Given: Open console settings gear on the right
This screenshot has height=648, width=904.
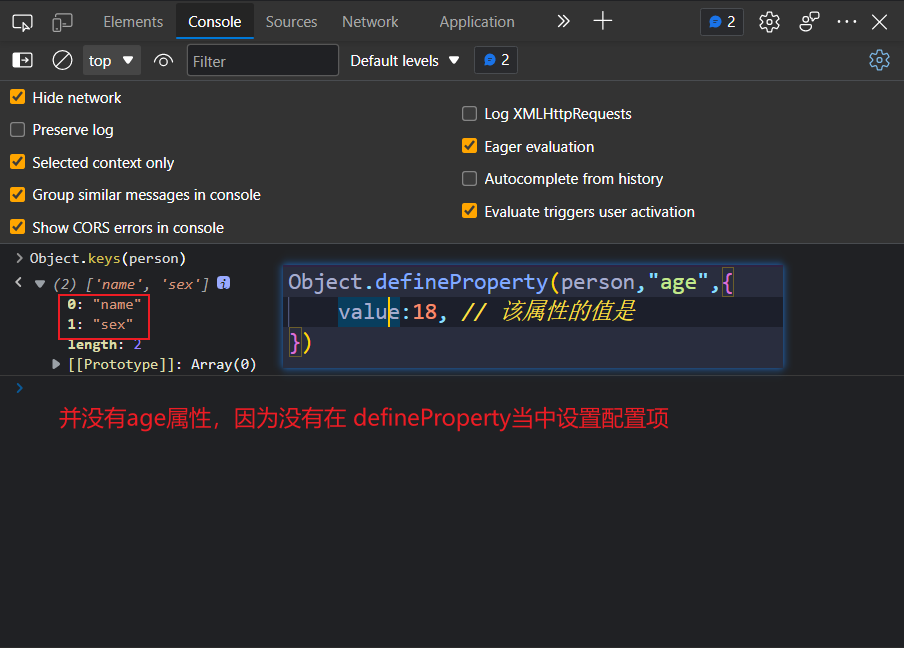Looking at the screenshot, I should (879, 60).
